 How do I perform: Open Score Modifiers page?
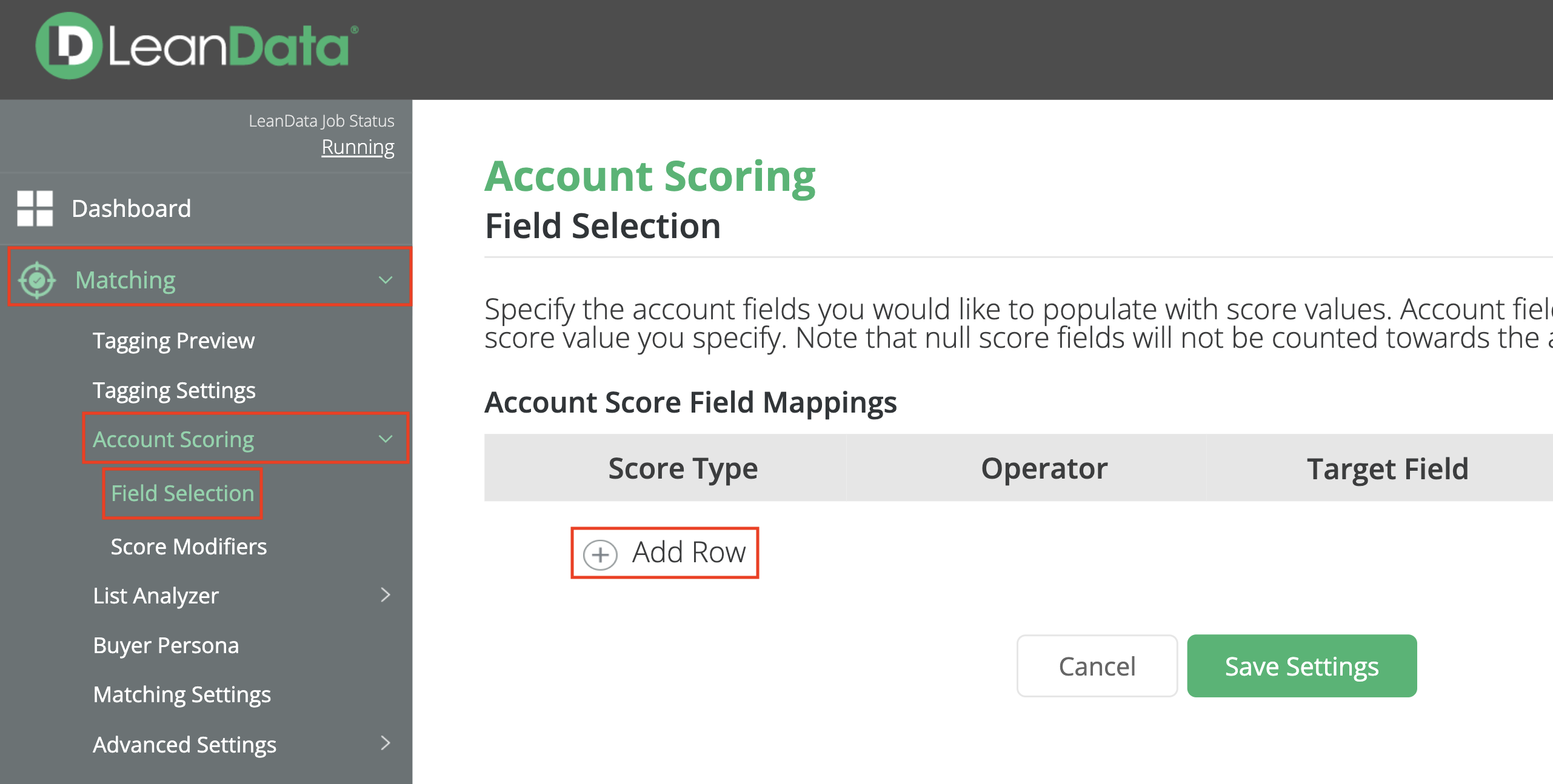(x=189, y=546)
